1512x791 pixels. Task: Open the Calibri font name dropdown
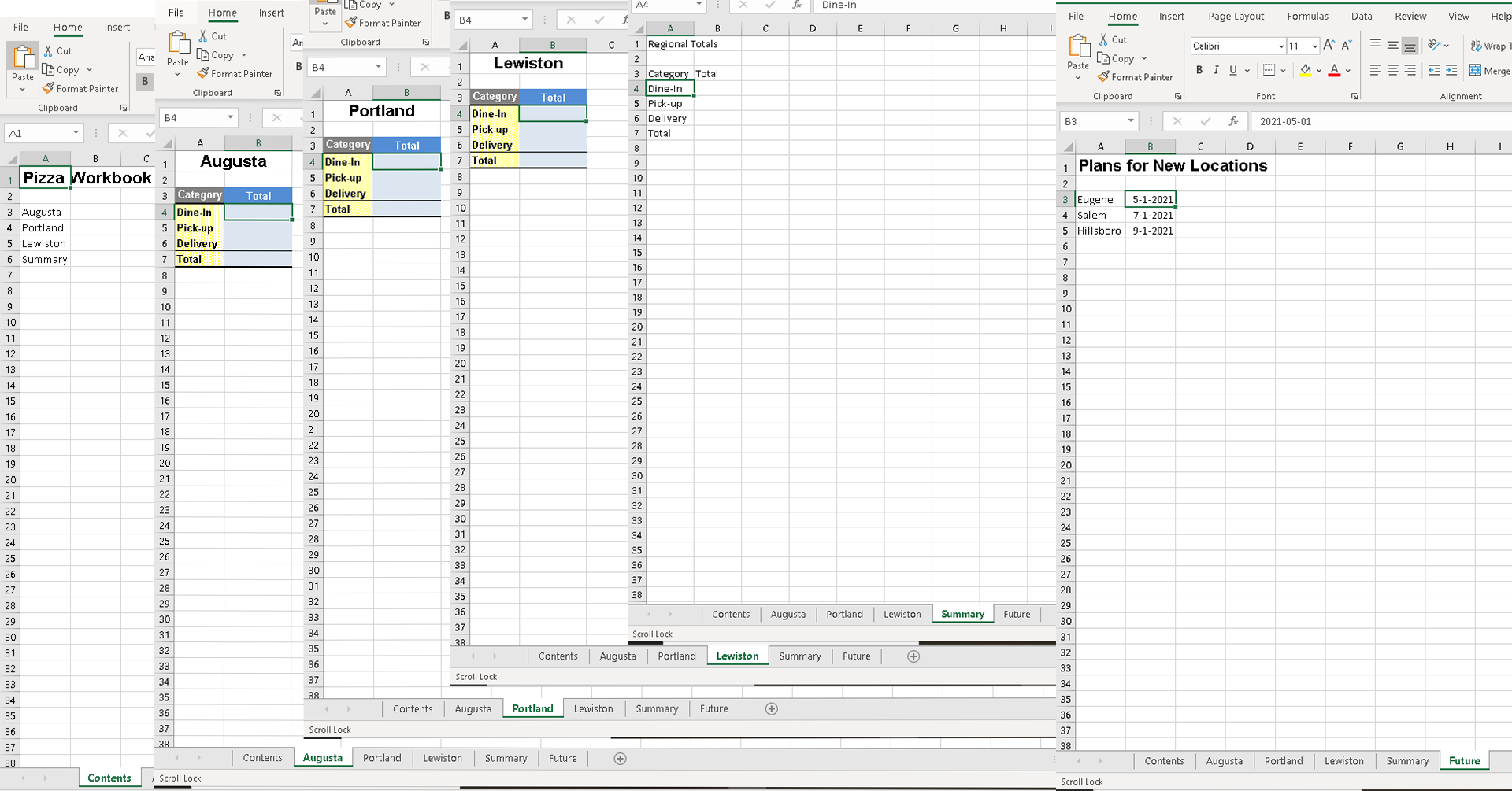1281,46
